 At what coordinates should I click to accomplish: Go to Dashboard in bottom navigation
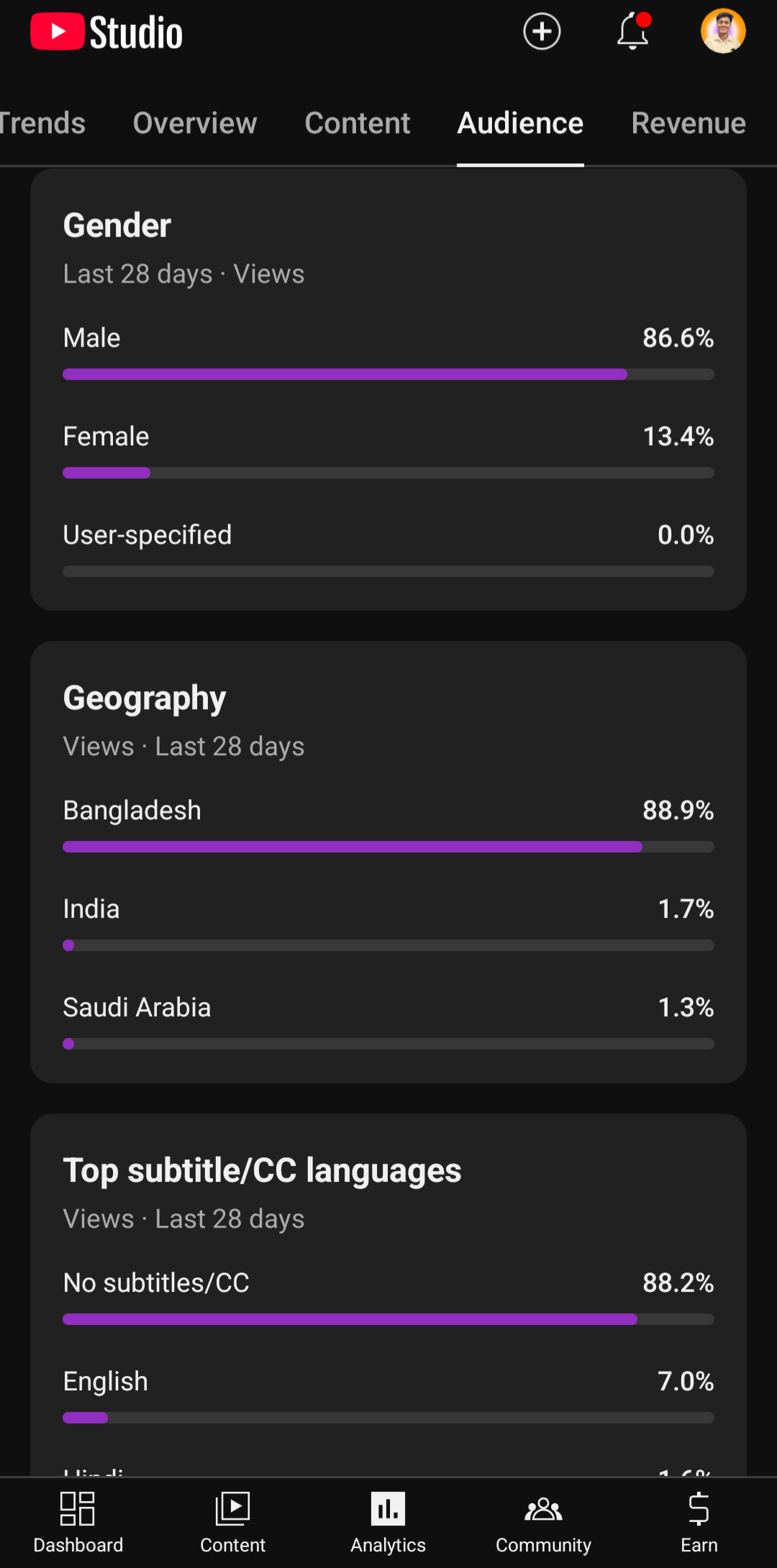click(78, 1522)
